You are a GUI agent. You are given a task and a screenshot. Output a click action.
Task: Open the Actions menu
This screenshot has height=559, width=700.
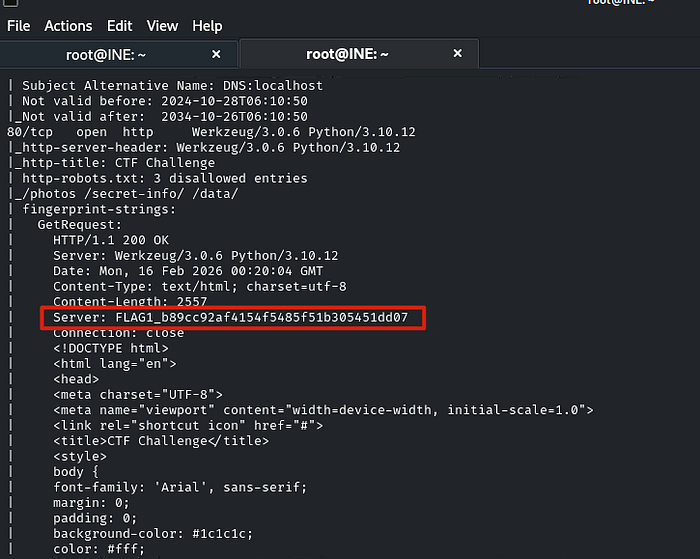[x=68, y=26]
